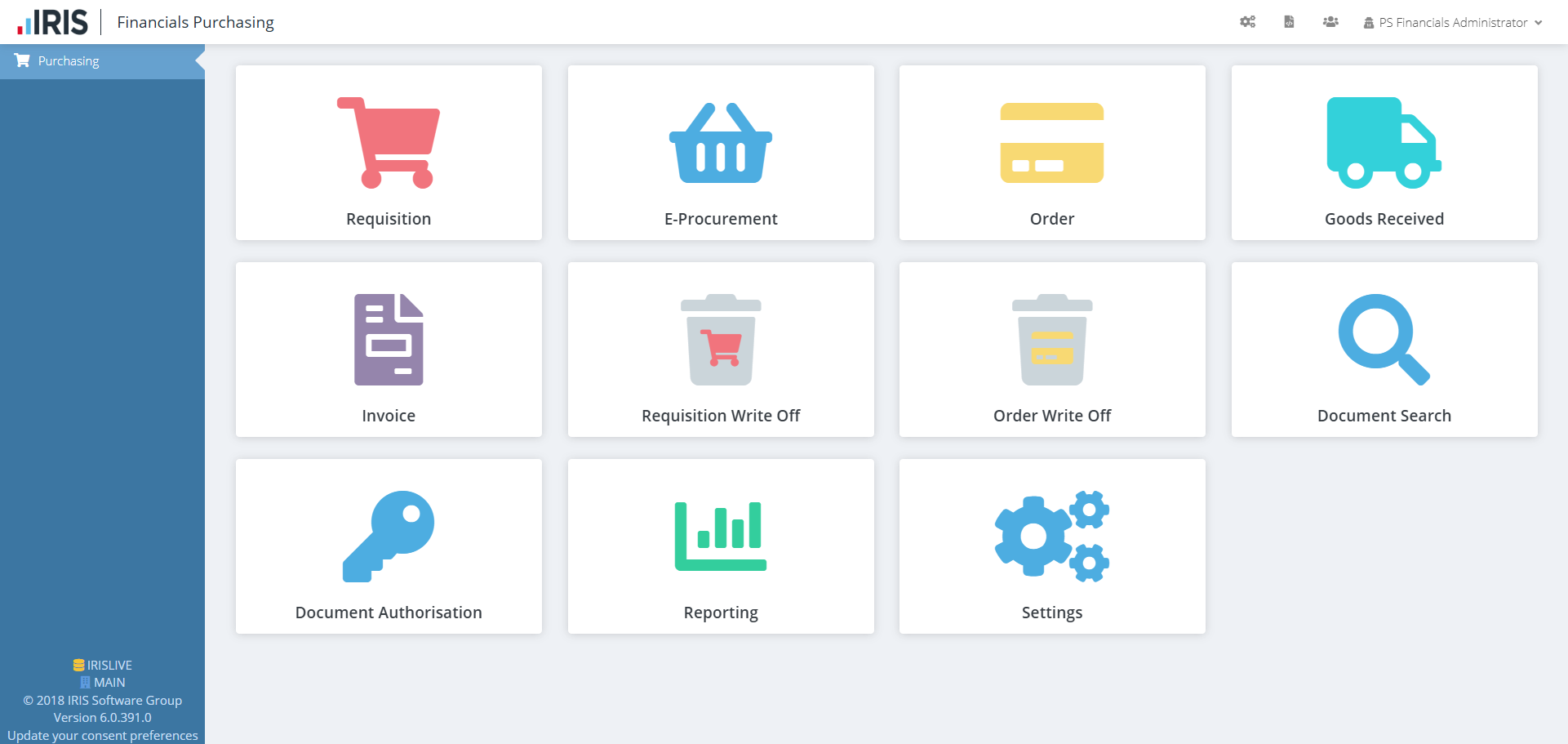Open Document Authorisation key icon
The width and height of the screenshot is (1568, 744).
click(x=389, y=537)
